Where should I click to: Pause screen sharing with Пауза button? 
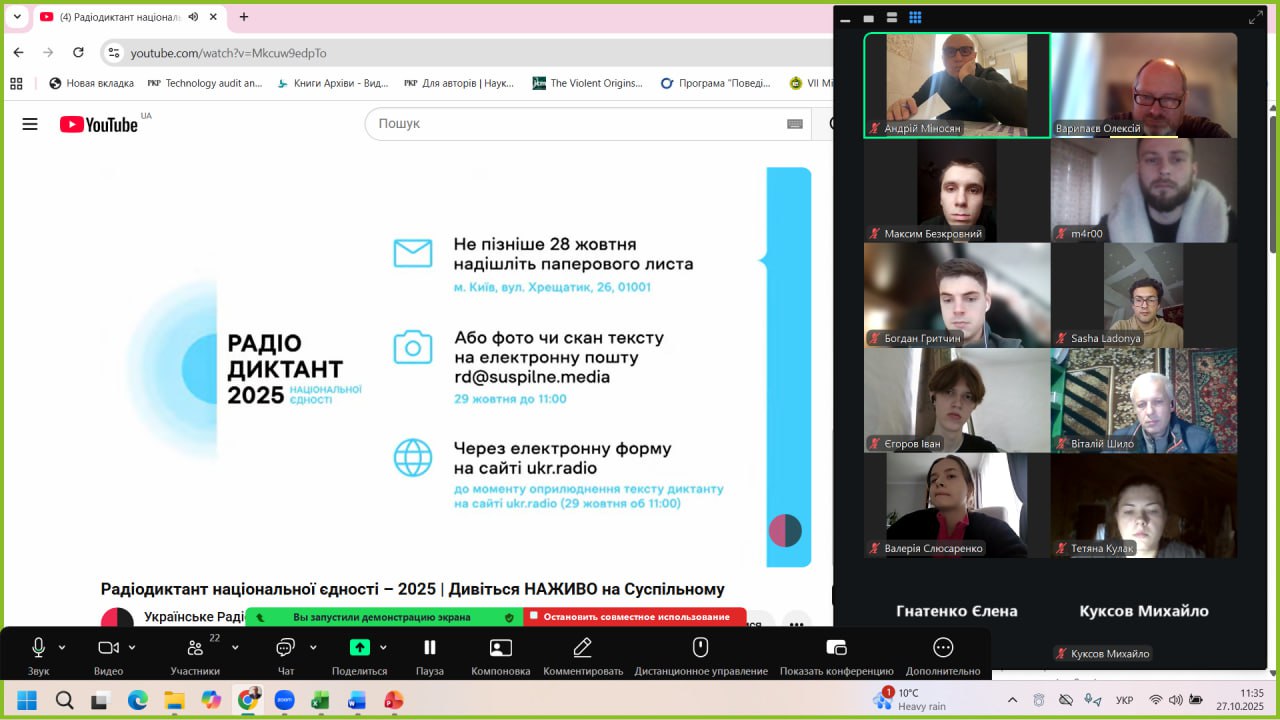click(430, 648)
